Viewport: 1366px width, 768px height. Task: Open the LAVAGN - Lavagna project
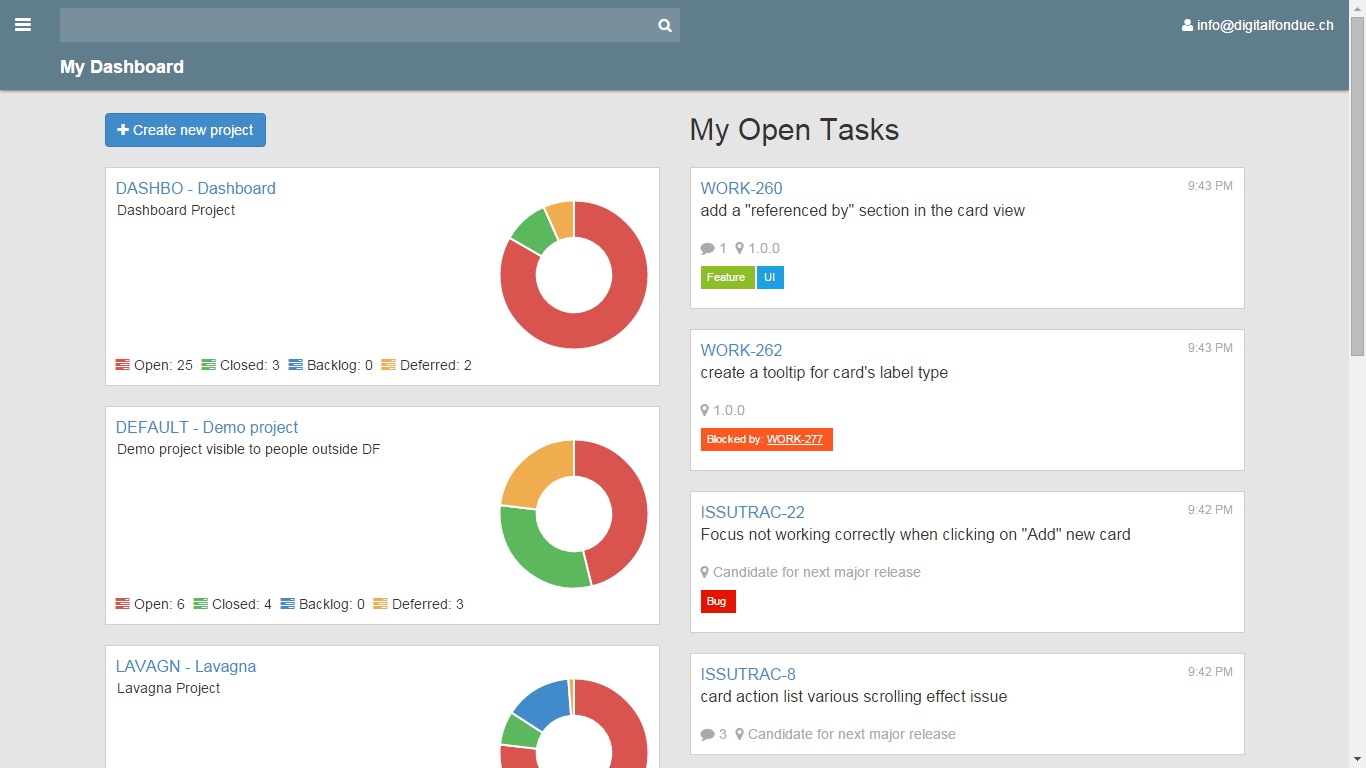tap(186, 666)
